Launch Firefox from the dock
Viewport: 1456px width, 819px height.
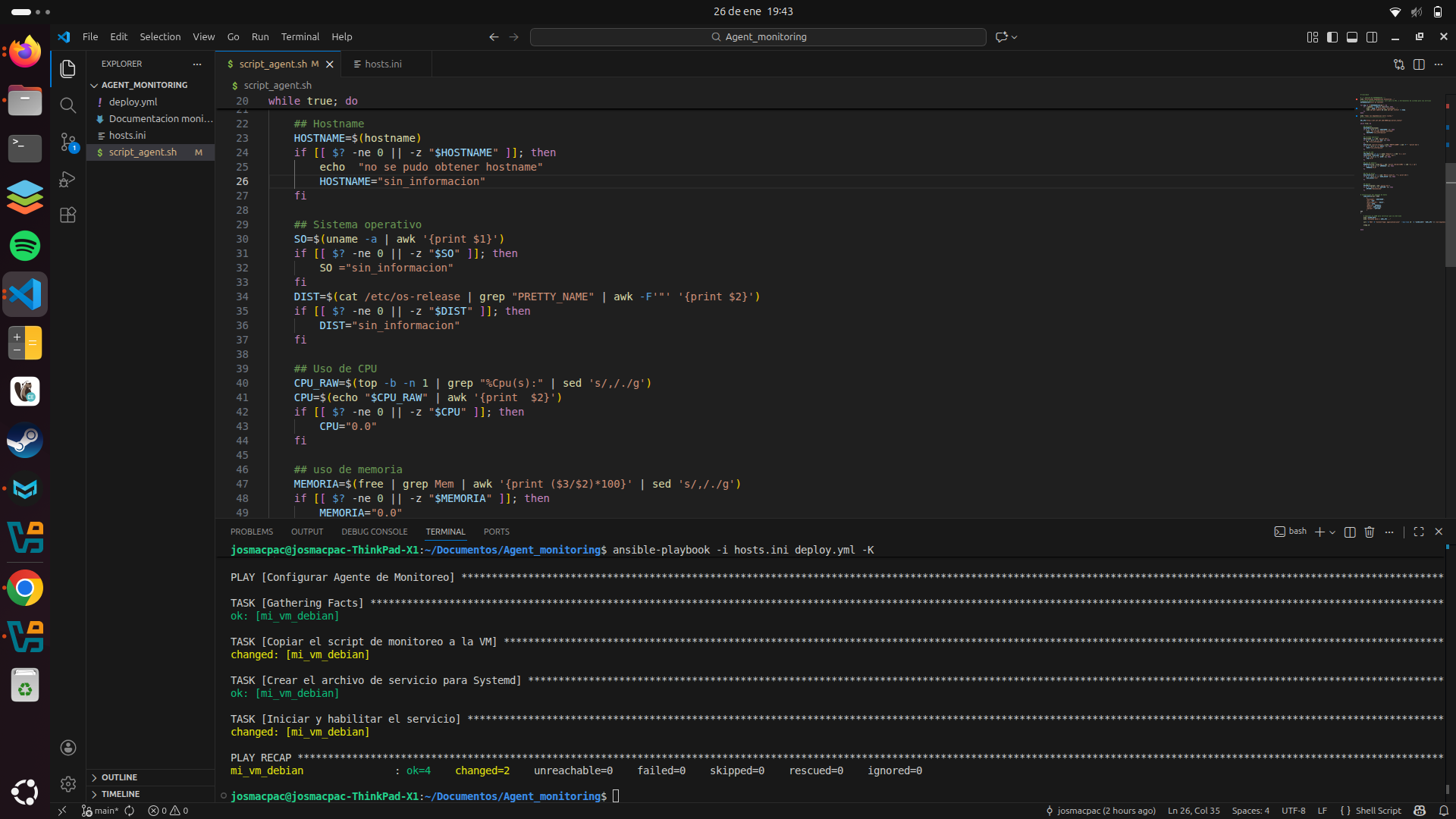25,51
